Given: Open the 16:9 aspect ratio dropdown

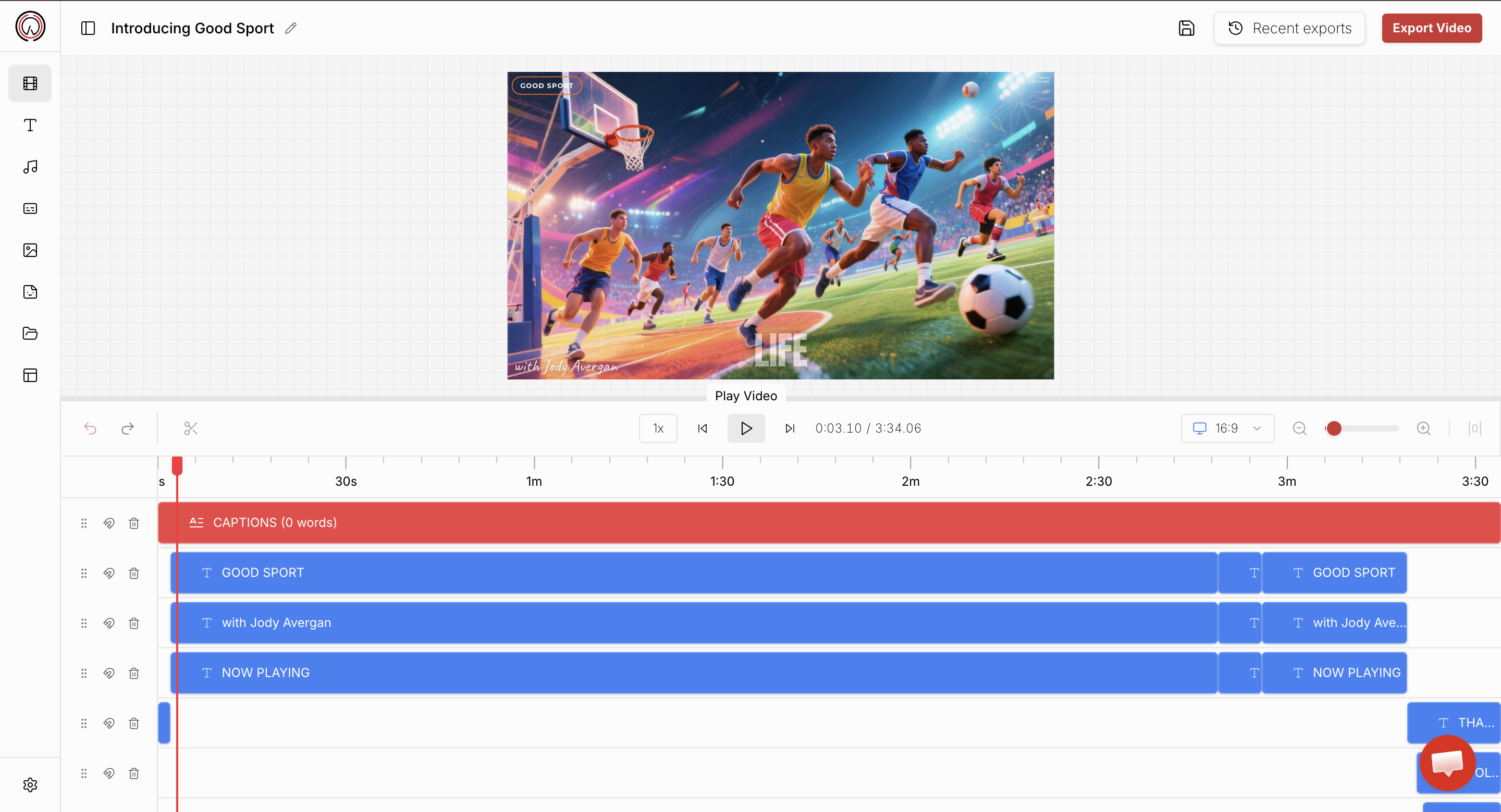Looking at the screenshot, I should coord(1227,429).
